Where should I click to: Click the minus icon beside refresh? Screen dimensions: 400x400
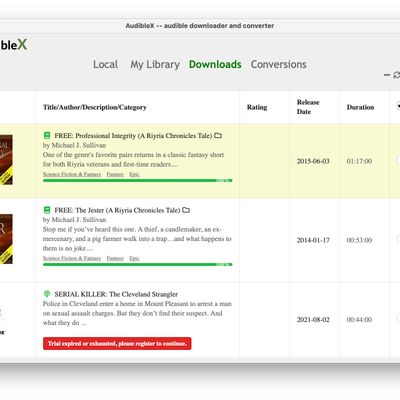click(x=387, y=75)
